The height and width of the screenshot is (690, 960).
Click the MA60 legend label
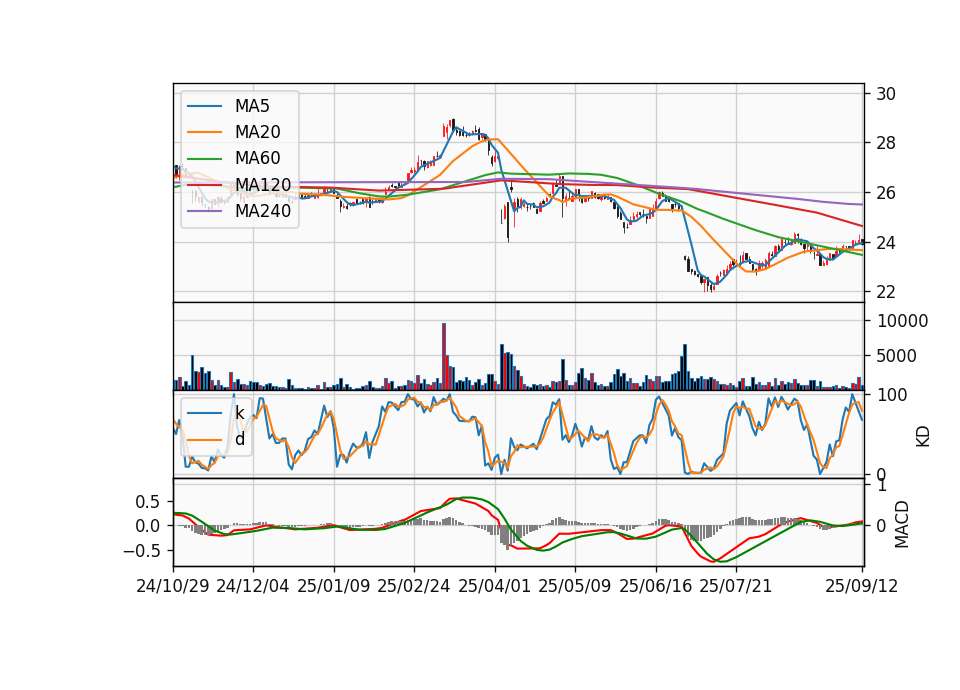257,158
